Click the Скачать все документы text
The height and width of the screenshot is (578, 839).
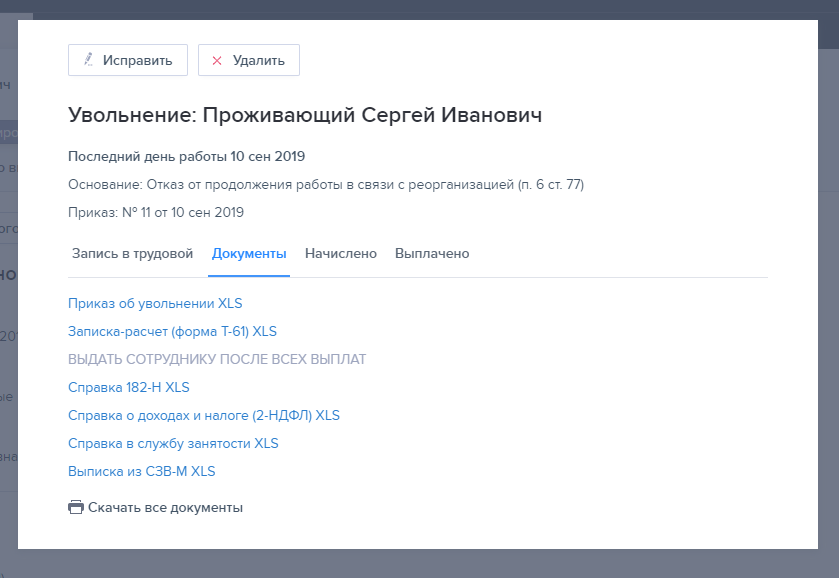coord(165,507)
